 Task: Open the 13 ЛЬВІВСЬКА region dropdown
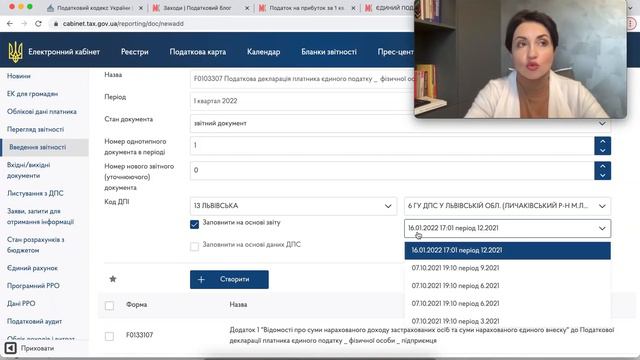pyautogui.click(x=293, y=206)
